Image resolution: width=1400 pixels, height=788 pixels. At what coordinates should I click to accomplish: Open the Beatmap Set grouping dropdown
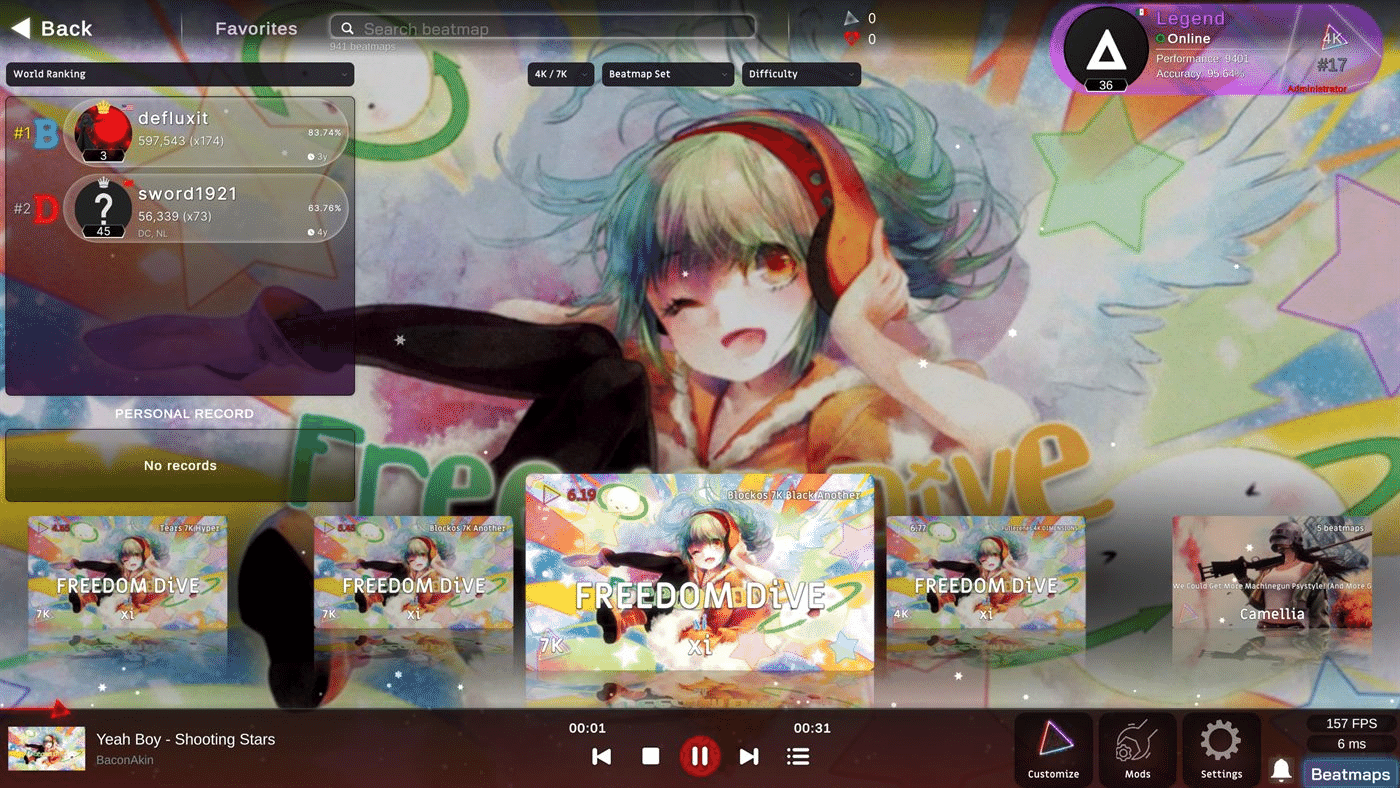click(x=668, y=74)
